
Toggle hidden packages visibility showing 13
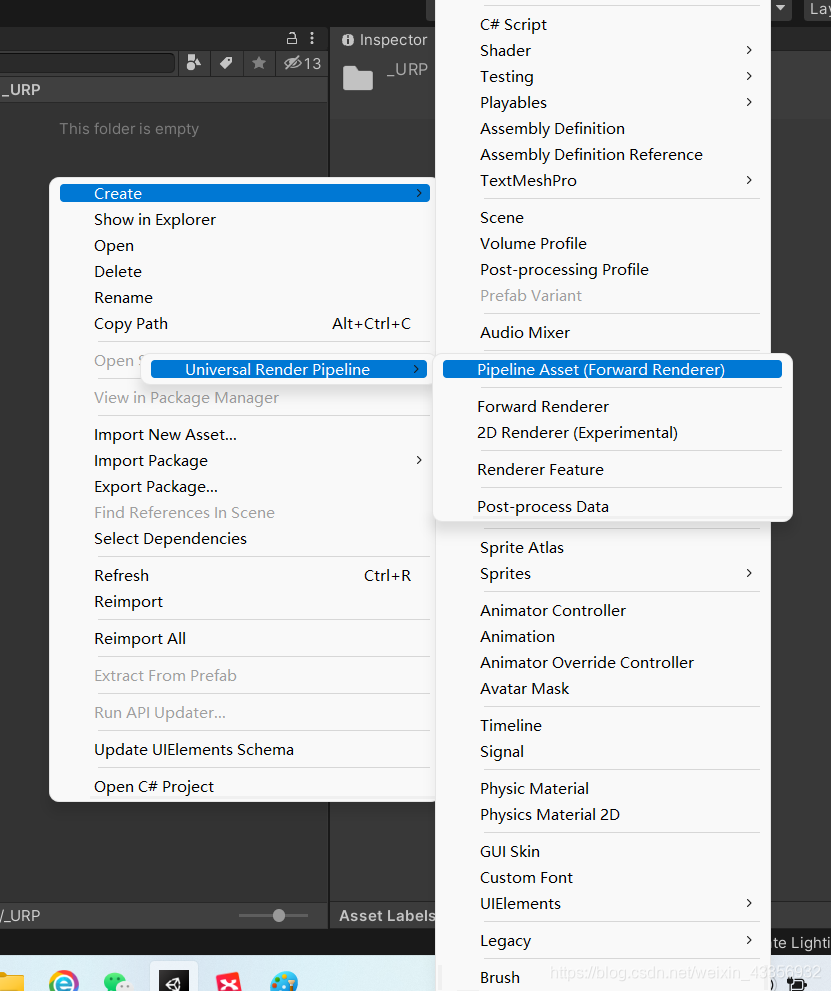click(x=303, y=63)
